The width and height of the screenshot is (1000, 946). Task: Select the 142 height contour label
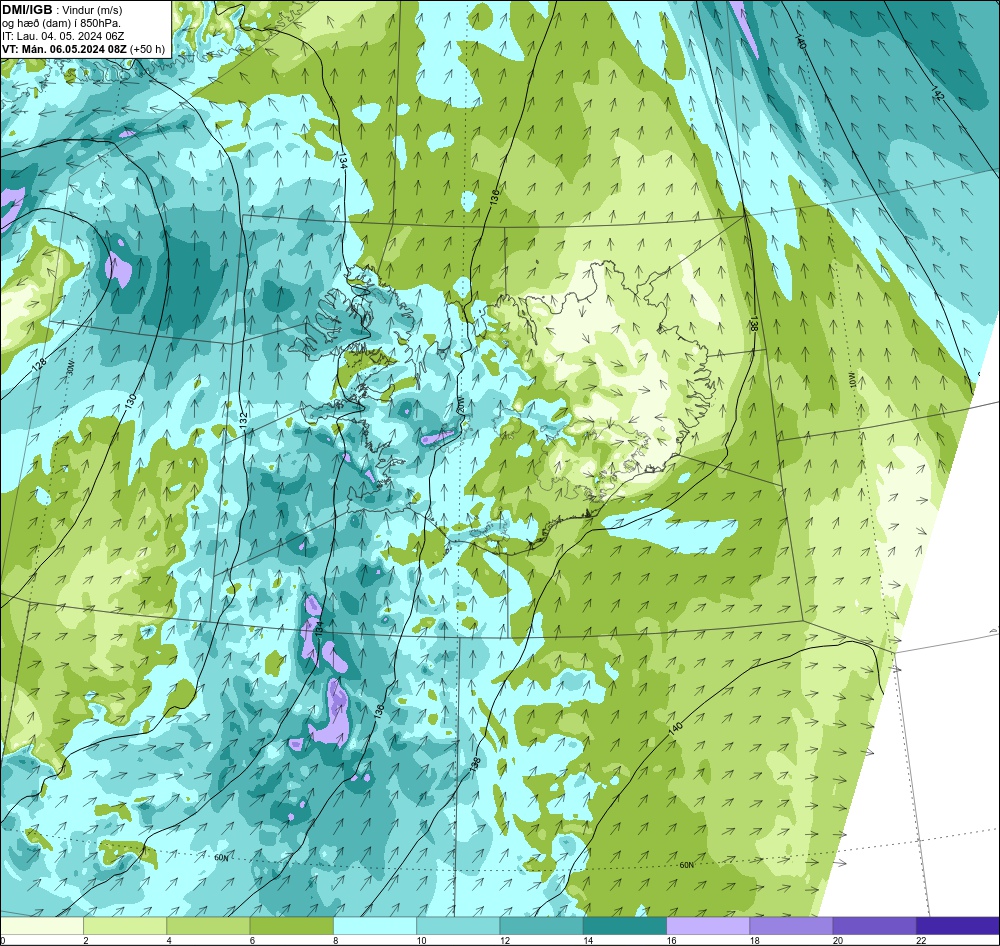tap(938, 93)
